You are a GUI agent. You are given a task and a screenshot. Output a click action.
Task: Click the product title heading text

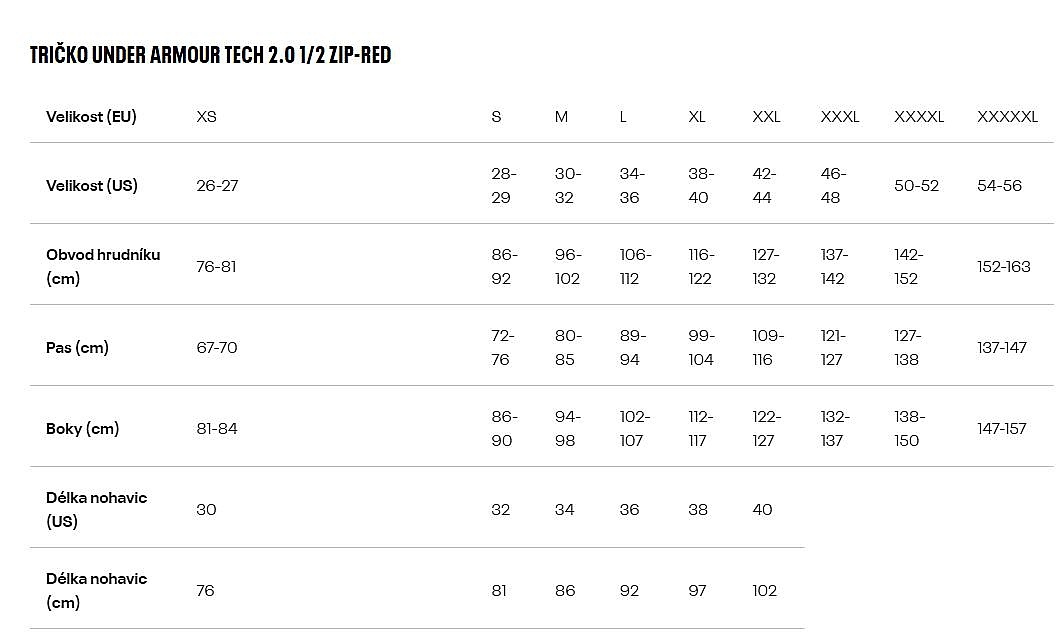tap(211, 55)
